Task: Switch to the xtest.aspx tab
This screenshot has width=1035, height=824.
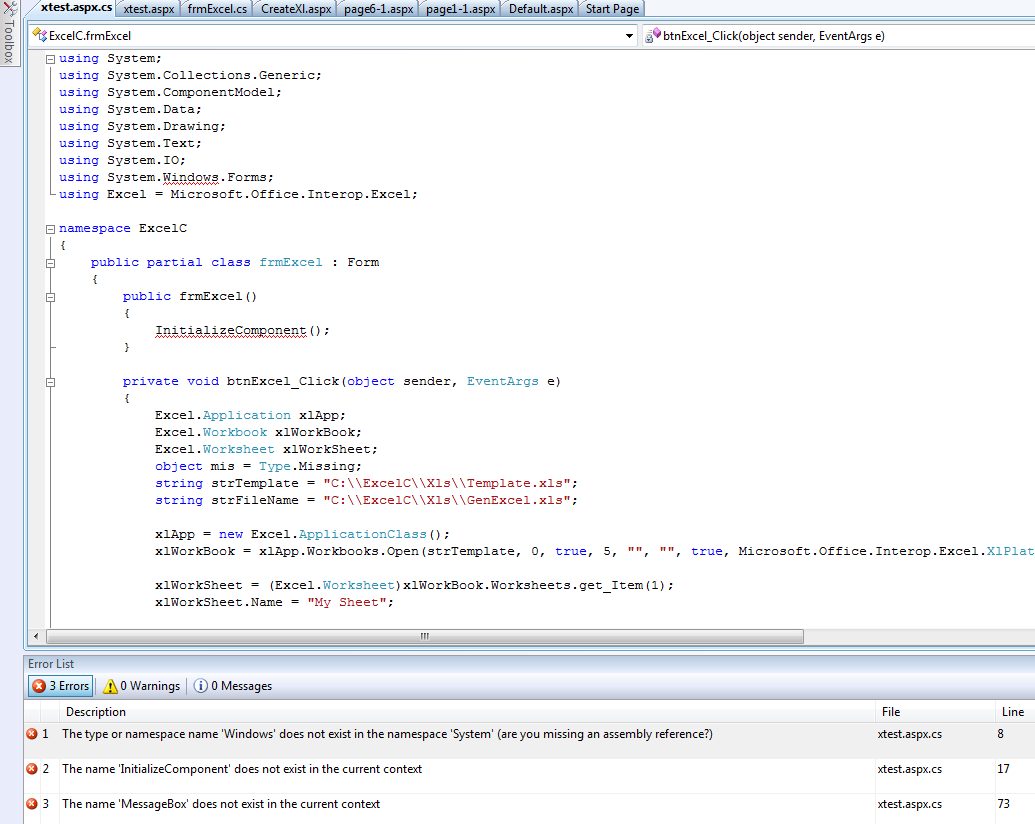Action: point(149,9)
